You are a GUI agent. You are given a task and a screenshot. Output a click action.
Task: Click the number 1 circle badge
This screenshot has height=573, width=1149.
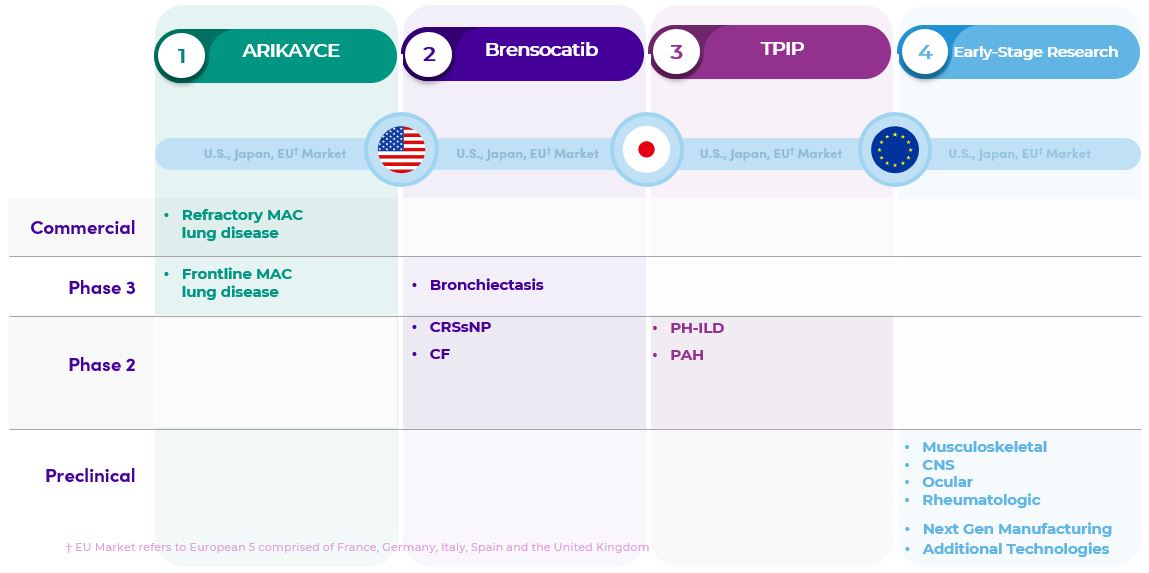(181, 56)
